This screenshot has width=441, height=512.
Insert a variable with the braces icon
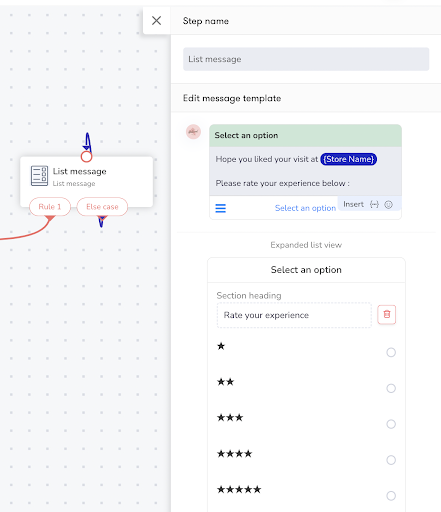374,204
